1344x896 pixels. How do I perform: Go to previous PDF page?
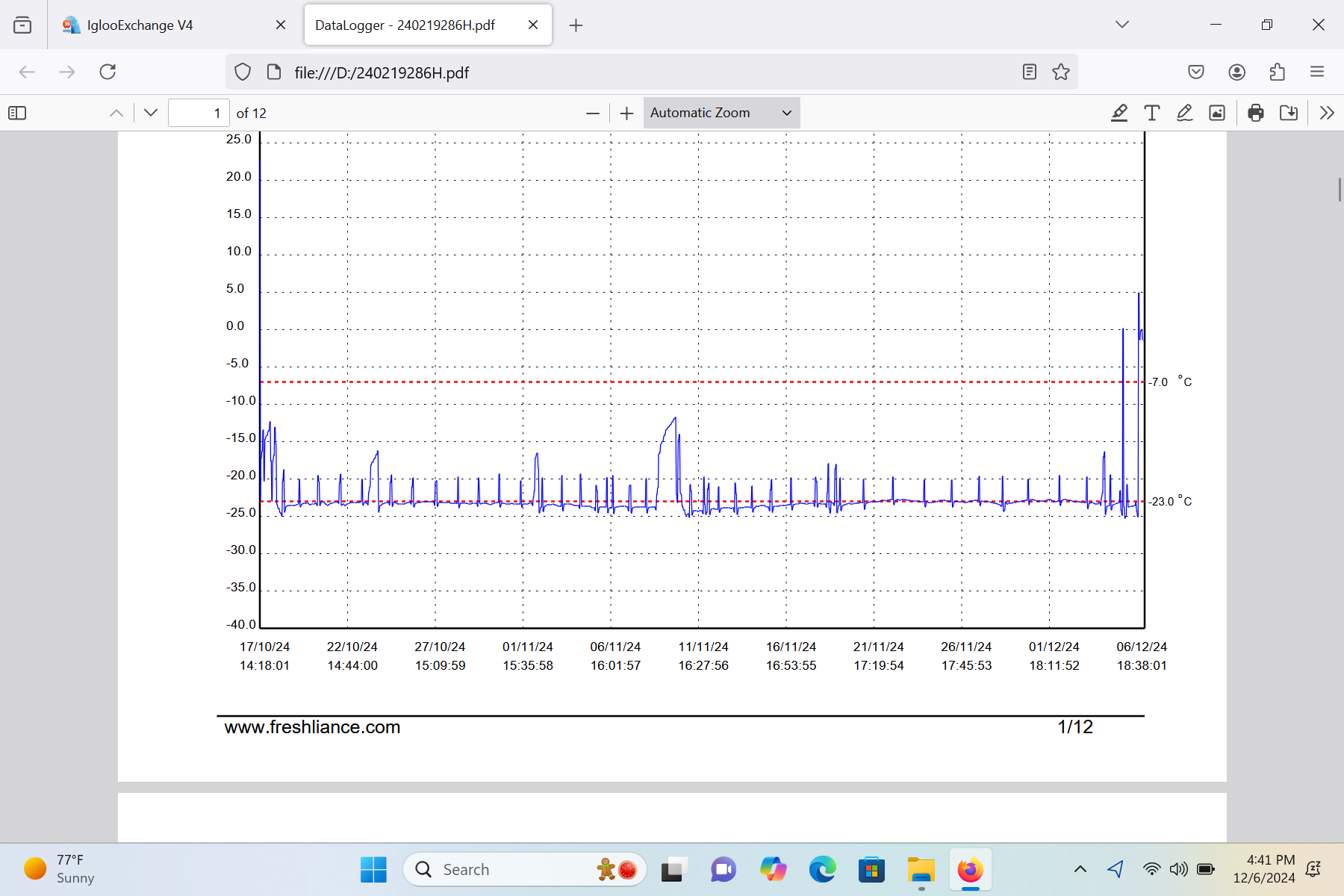[116, 113]
